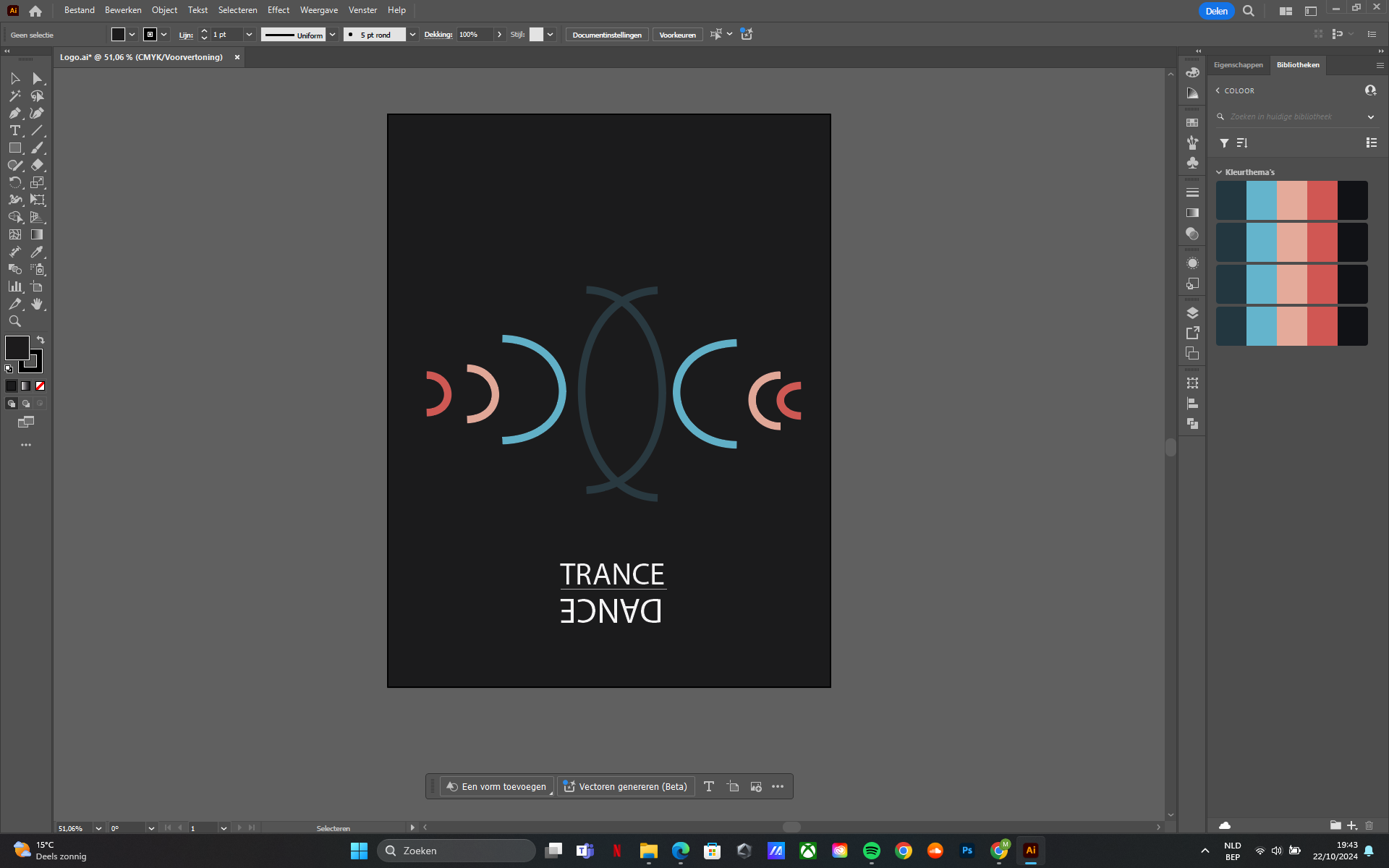Viewport: 1389px width, 868px height.
Task: Launch Photoshop from the taskbar
Action: 967,851
